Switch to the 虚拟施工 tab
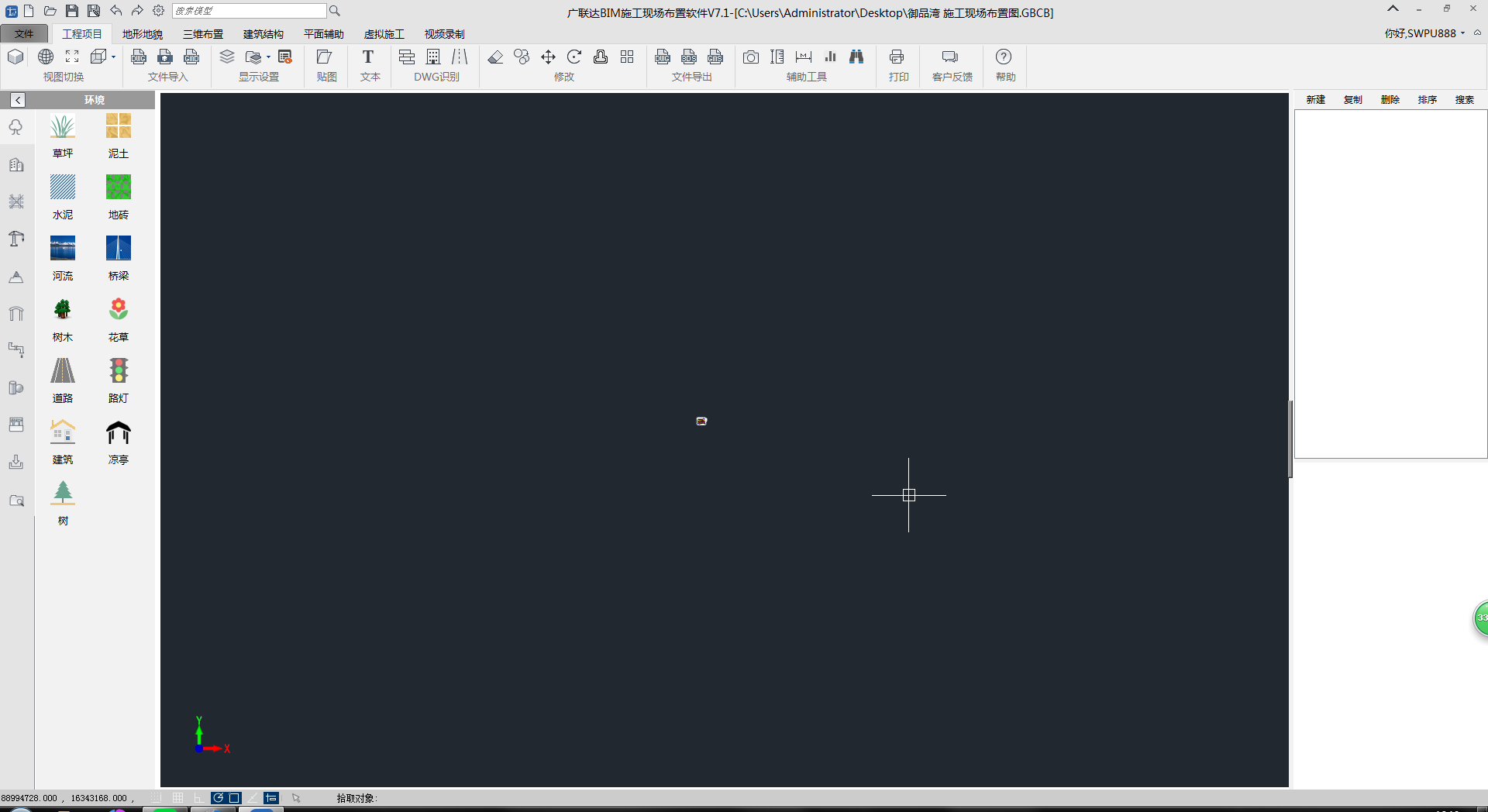 (x=384, y=34)
